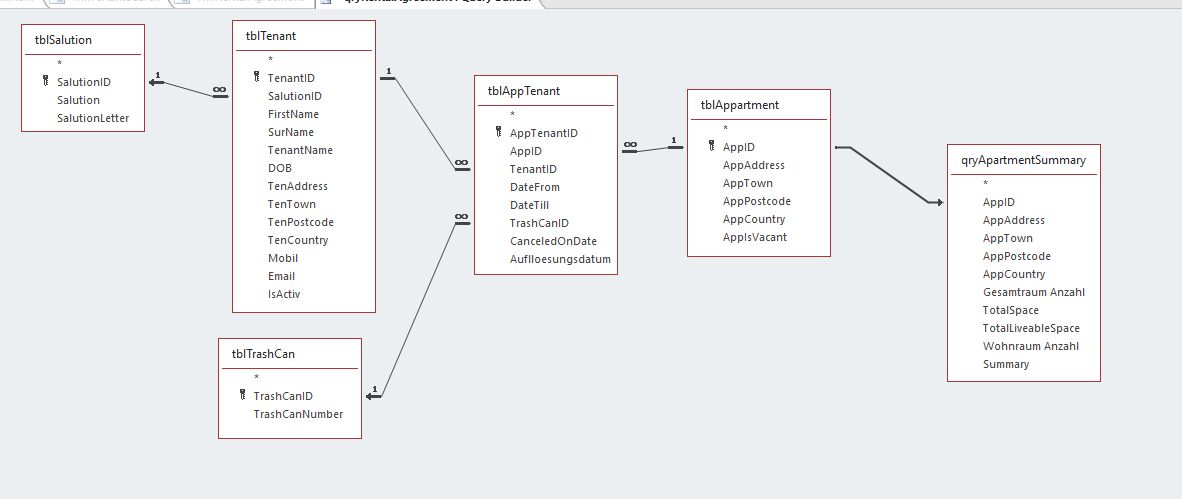
Task: Click the primary key icon of AppID in tblAppartment
Action: 712,146
